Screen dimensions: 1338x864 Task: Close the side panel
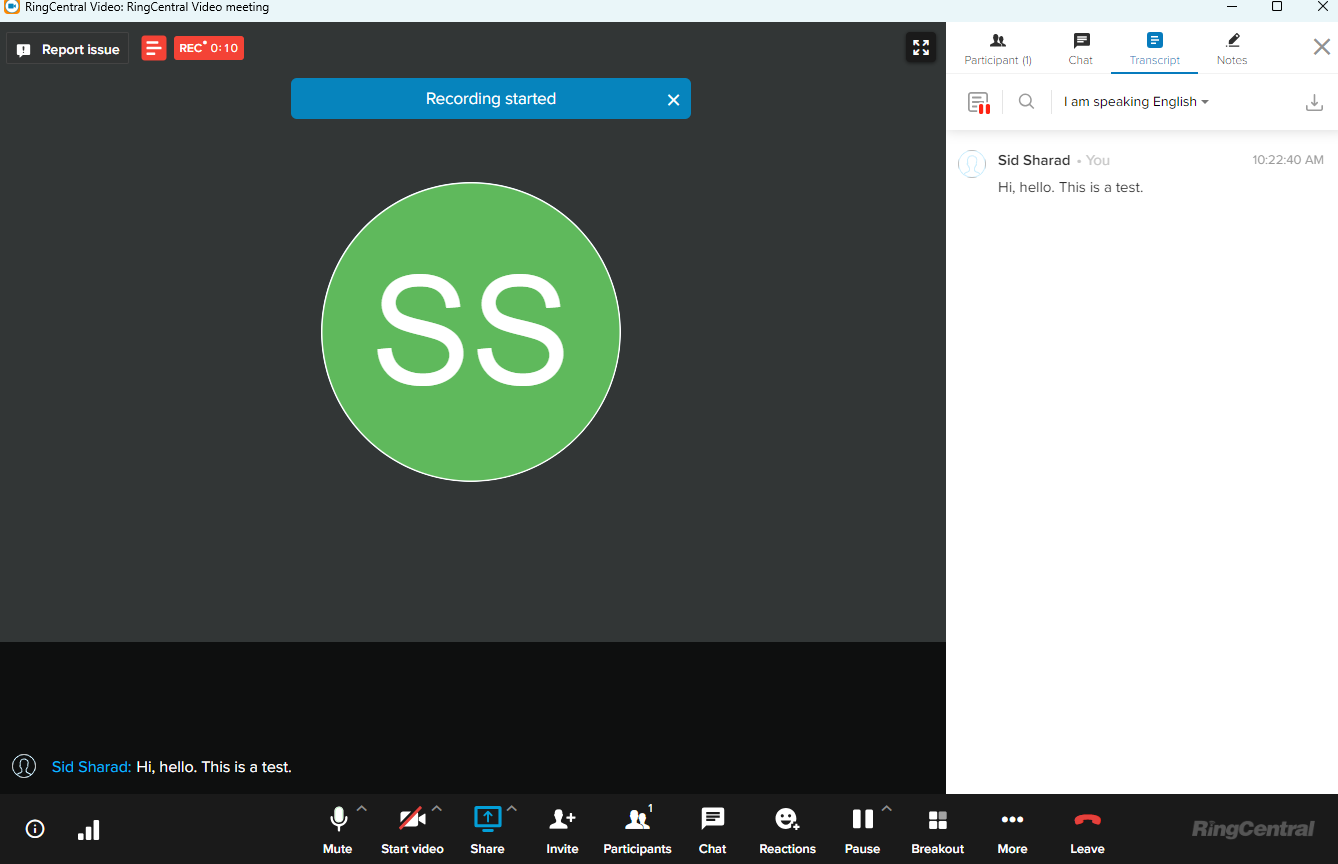[x=1321, y=47]
